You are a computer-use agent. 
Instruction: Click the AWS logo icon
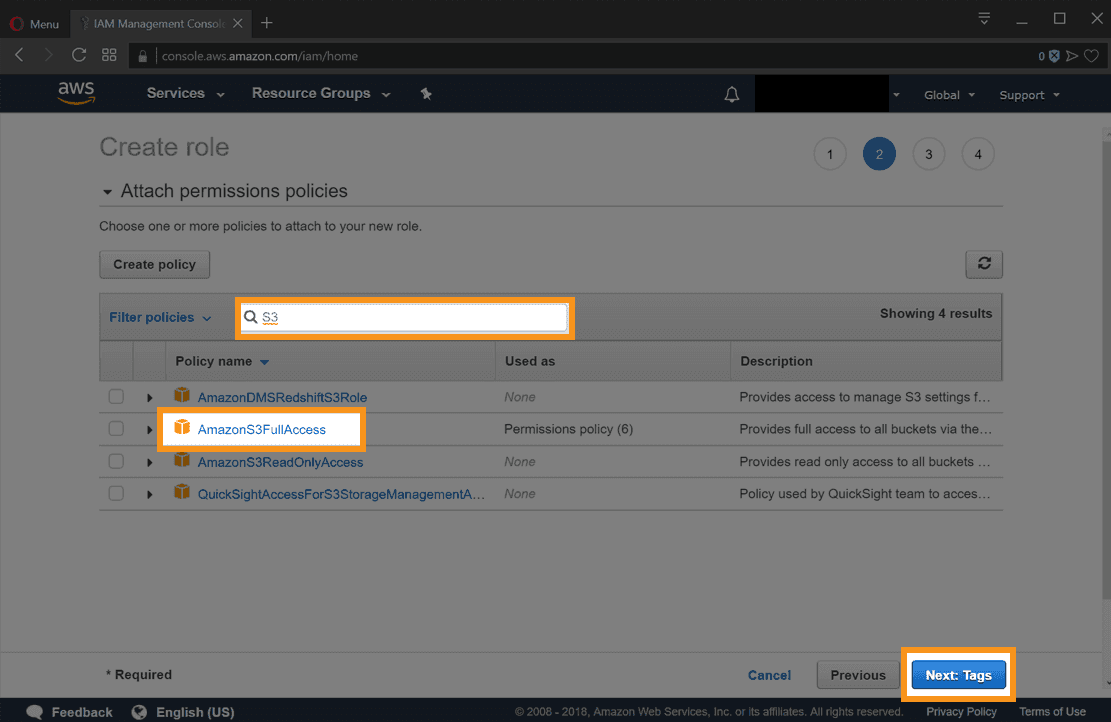[76, 93]
